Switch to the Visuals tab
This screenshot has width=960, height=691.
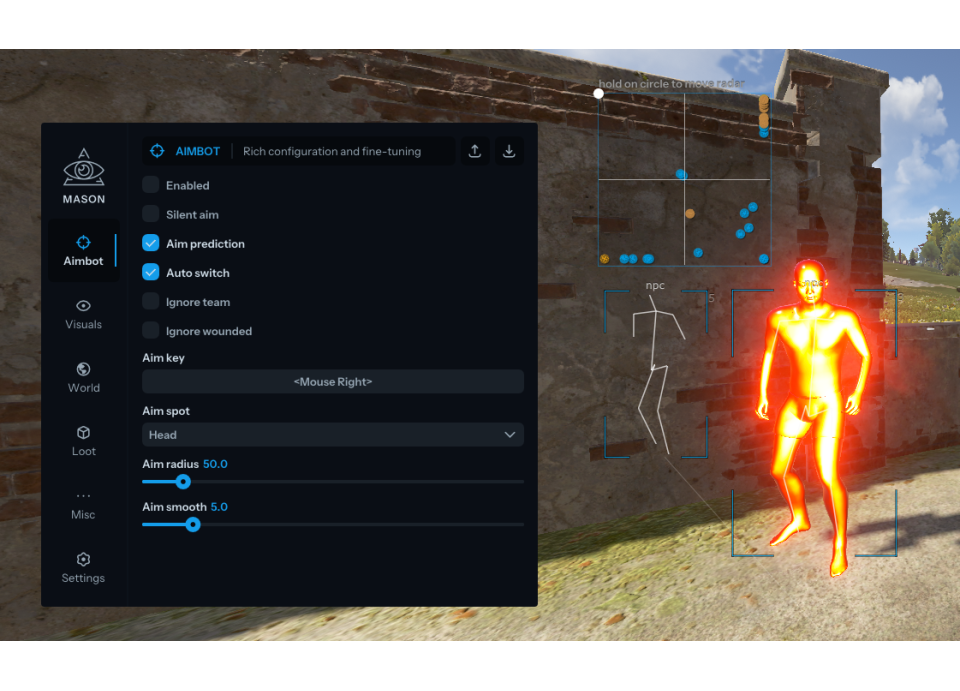[x=83, y=315]
